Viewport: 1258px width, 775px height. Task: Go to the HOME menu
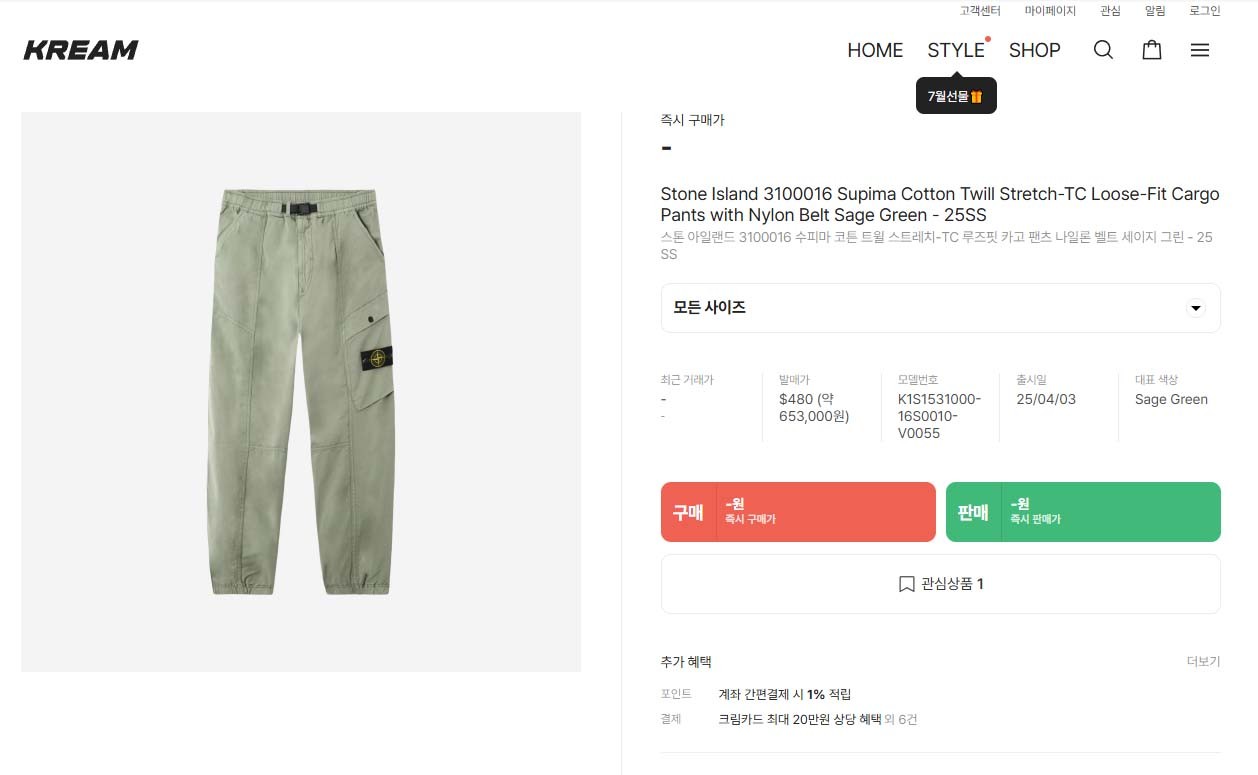point(875,50)
